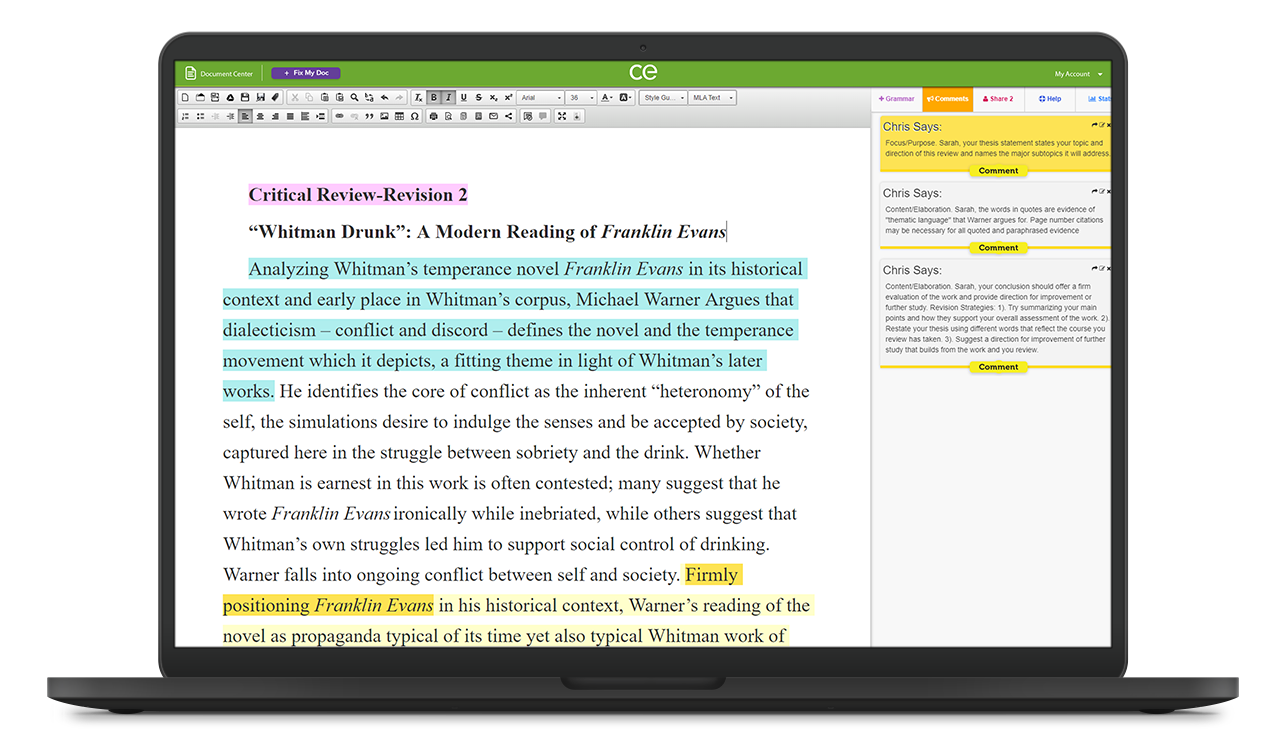Print the document
Image resolution: width=1282 pixels, height=740 pixels.
pyautogui.click(x=433, y=116)
